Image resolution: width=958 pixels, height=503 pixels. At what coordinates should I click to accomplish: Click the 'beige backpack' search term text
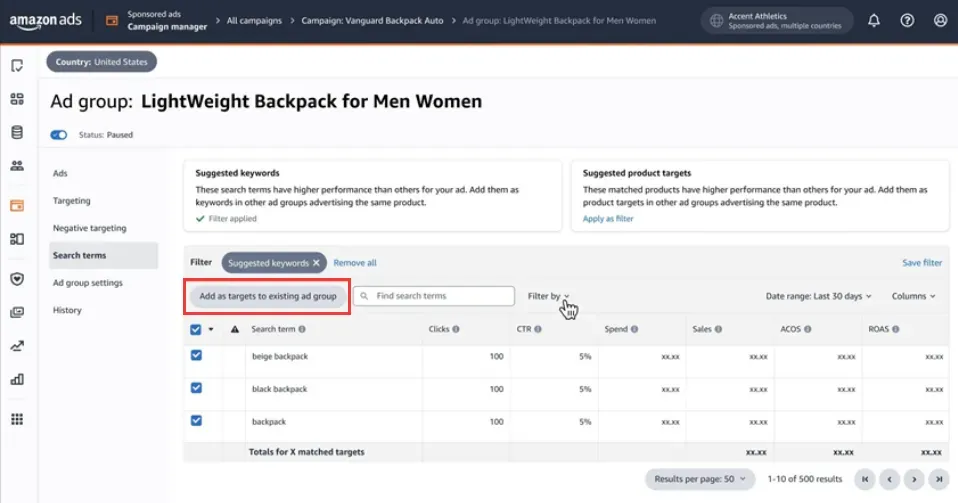pos(280,356)
